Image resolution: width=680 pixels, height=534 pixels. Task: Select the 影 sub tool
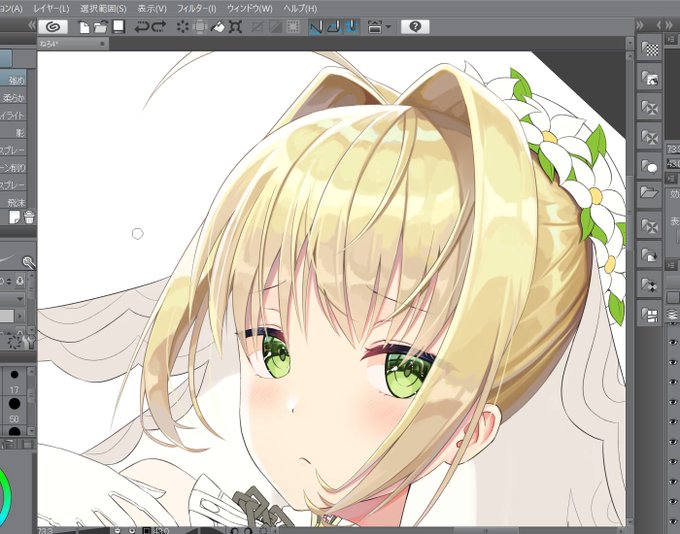(13, 132)
